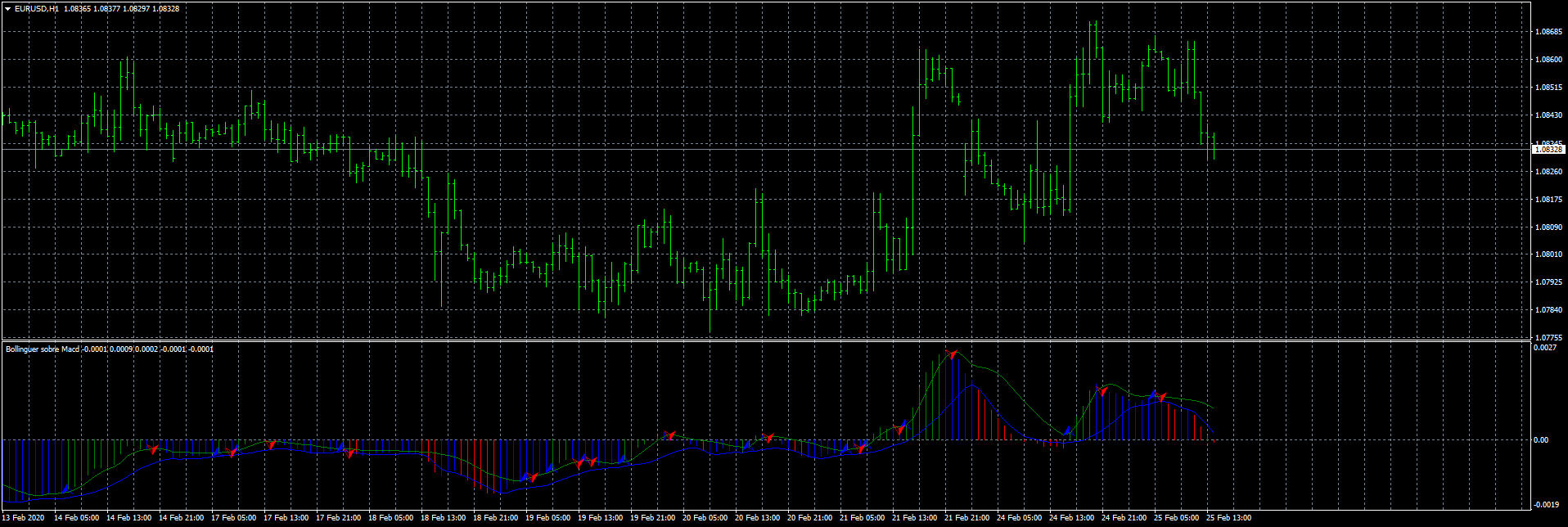Screen dimensions: 1568x527
Task: Click the 20 Feb 05:00 time label
Action: pyautogui.click(x=705, y=517)
